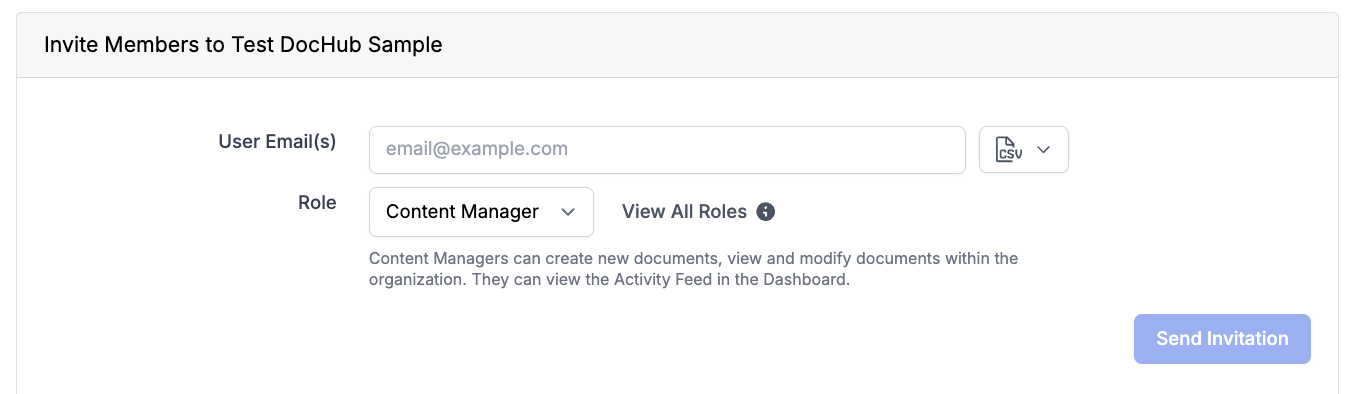Click the CSV file import icon
The width and height of the screenshot is (1354, 394).
[x=1008, y=149]
